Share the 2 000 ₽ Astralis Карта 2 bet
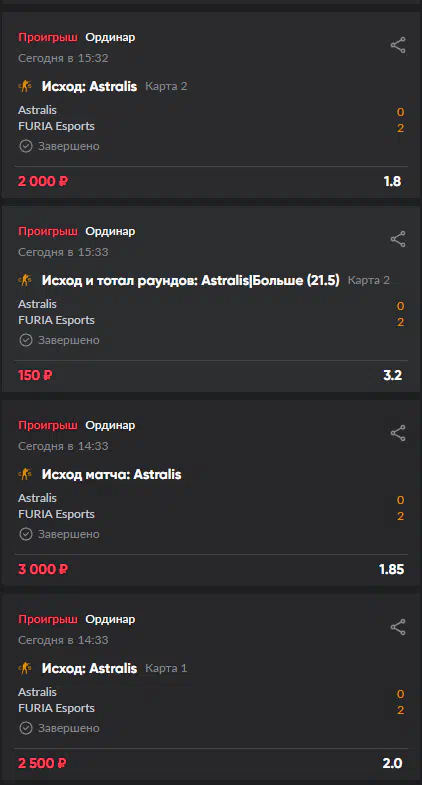 coord(398,45)
